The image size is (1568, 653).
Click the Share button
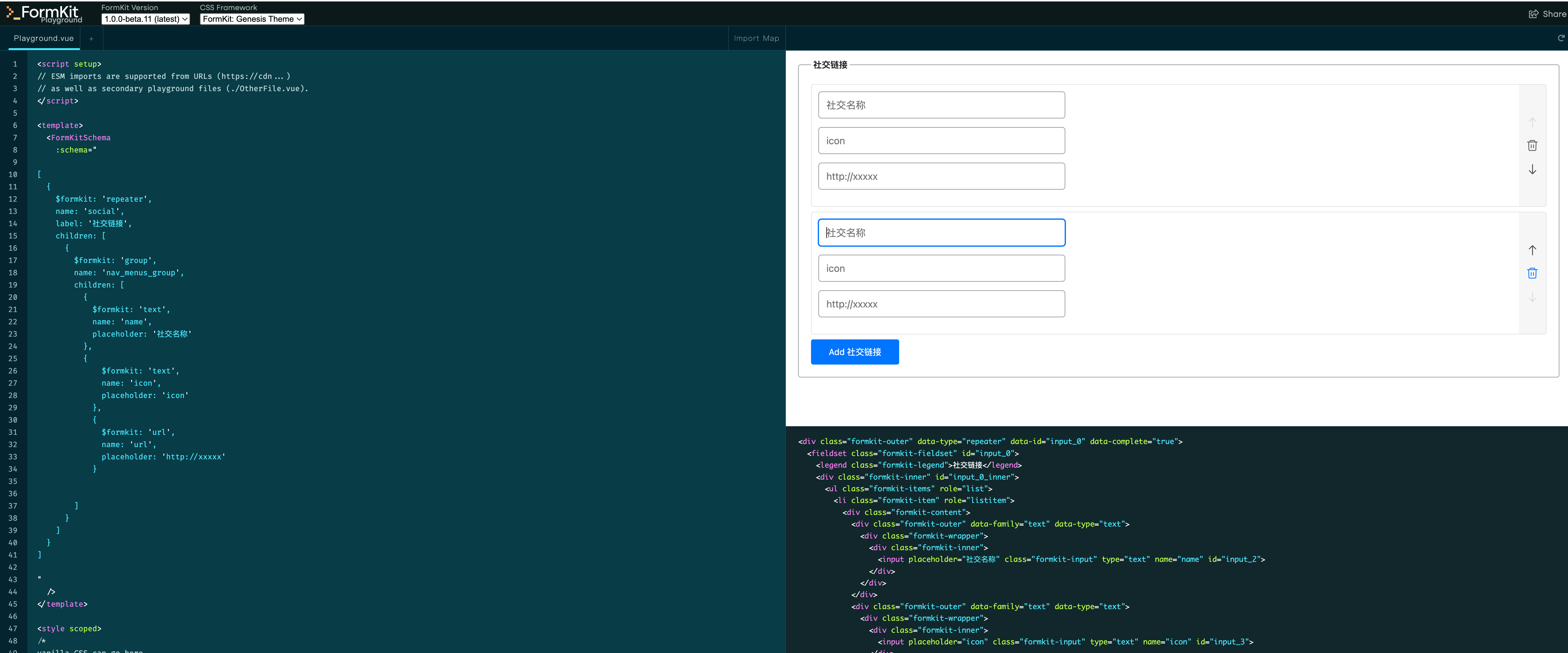point(1547,14)
